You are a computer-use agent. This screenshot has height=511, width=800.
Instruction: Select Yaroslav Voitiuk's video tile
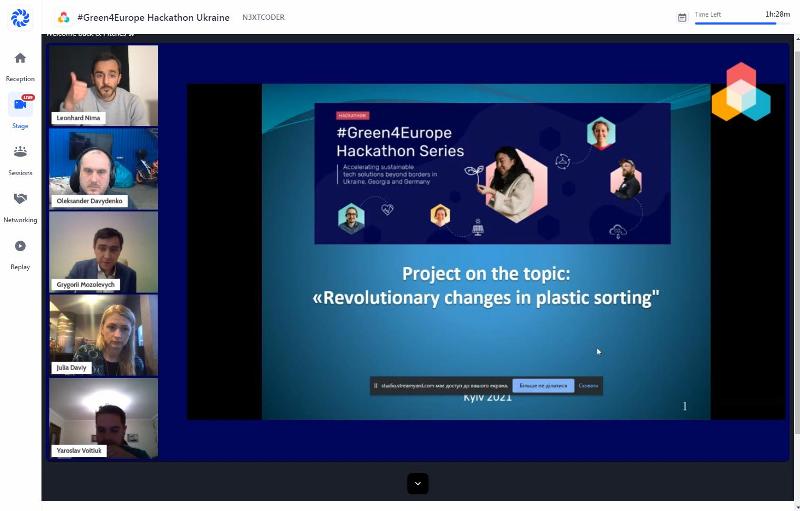[x=104, y=418]
